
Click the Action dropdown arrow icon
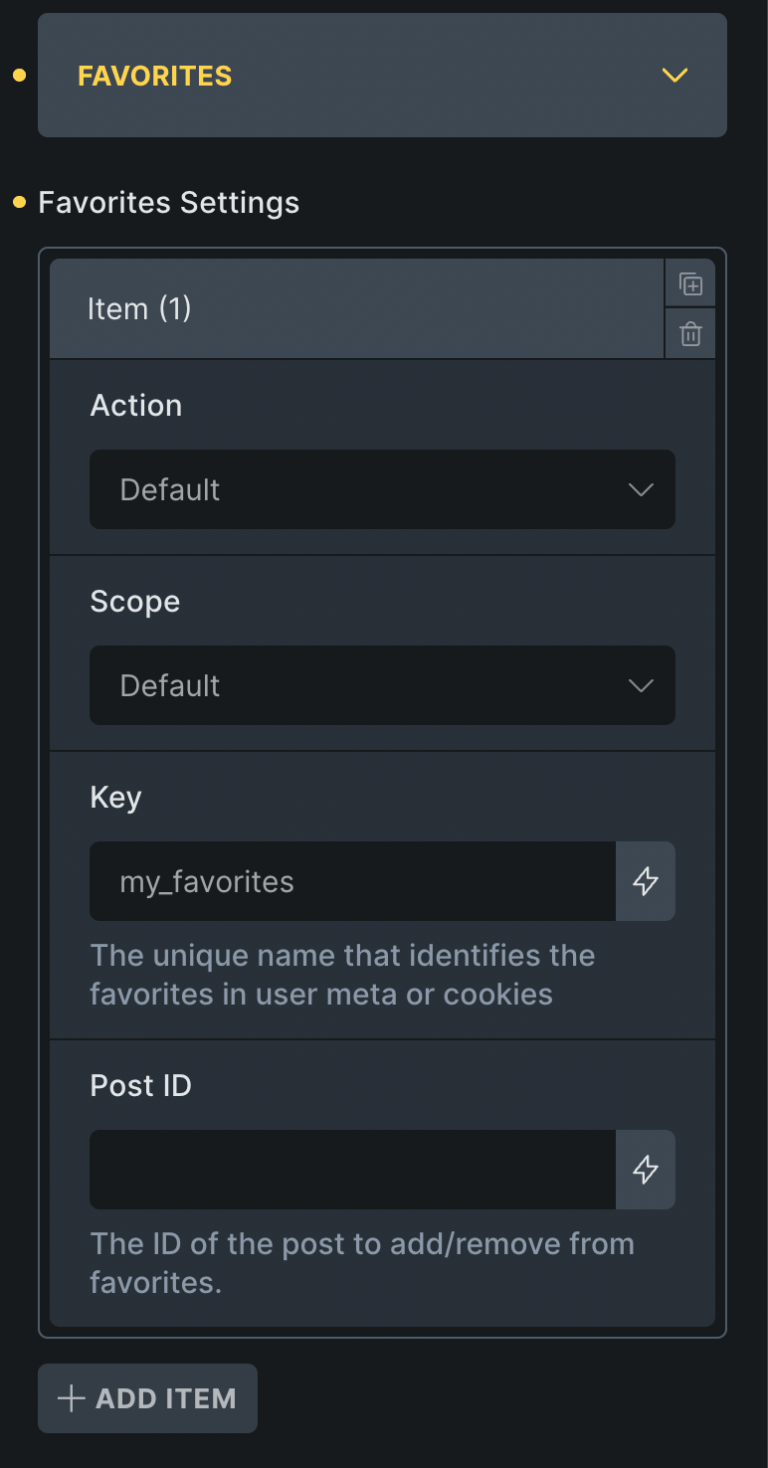point(640,490)
